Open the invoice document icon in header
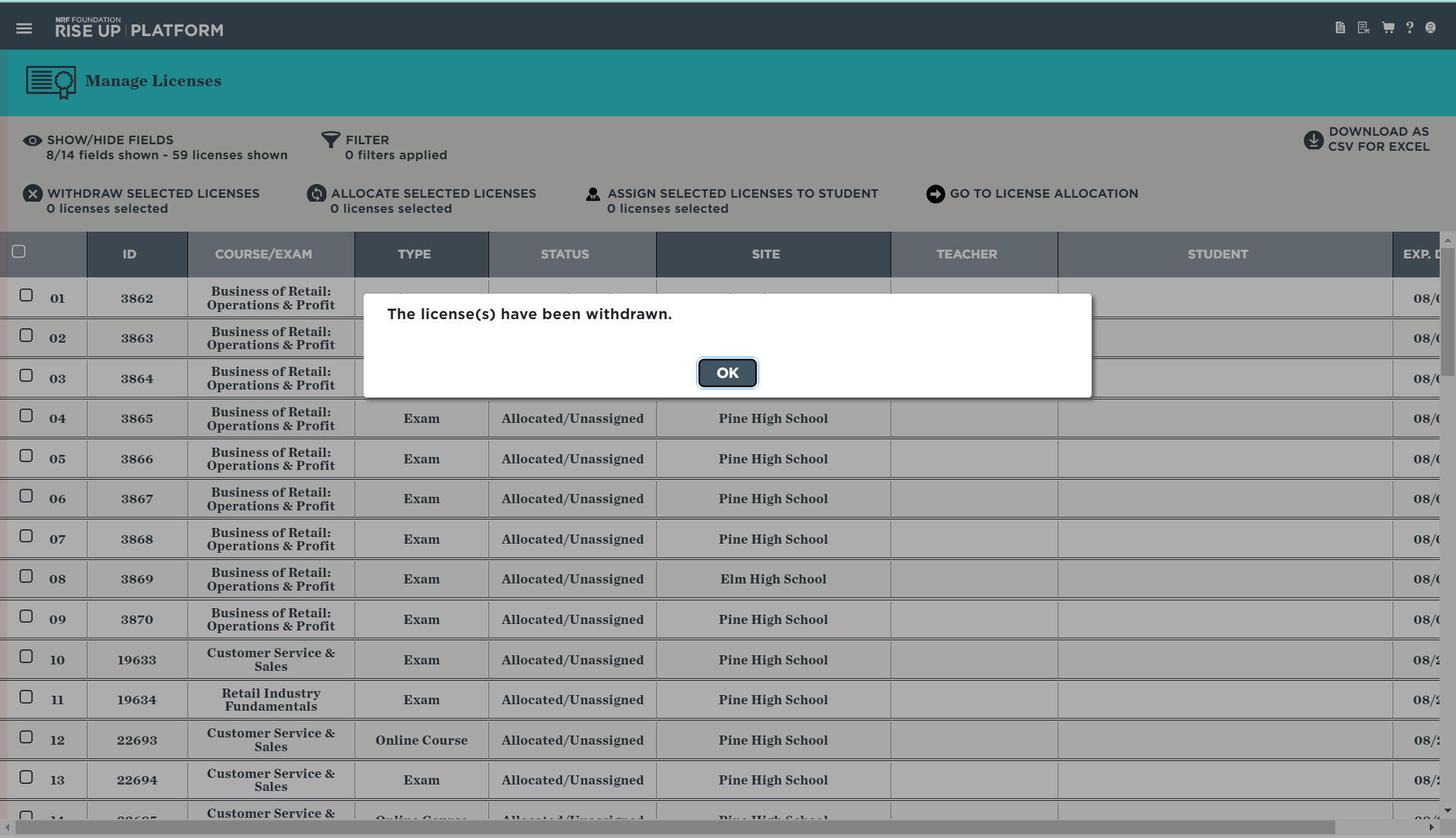 1340,28
